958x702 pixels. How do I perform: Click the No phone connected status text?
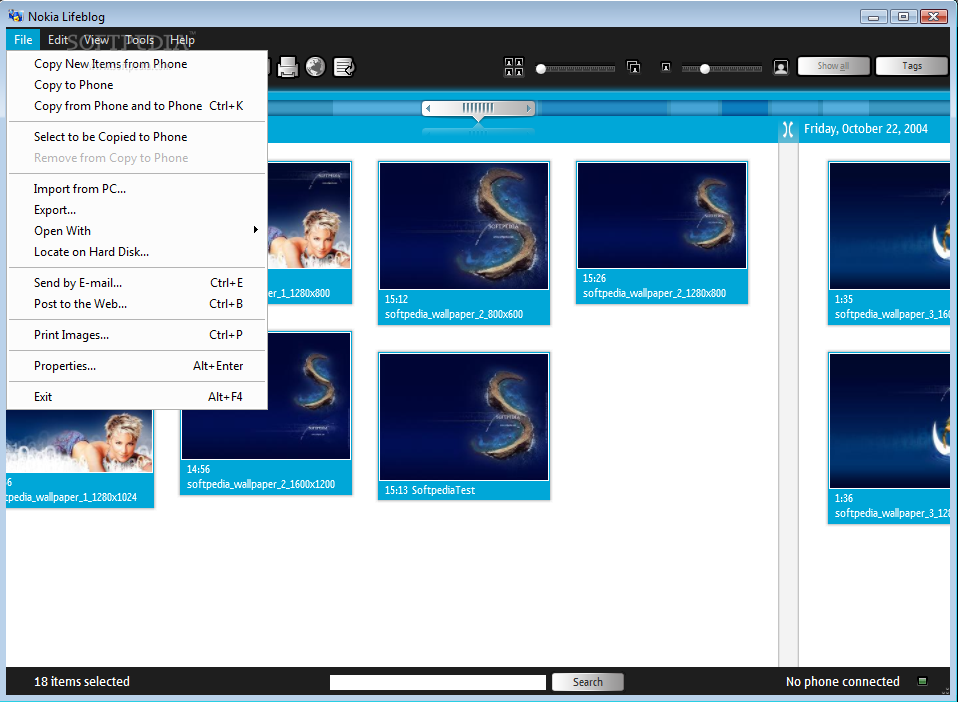[843, 681]
